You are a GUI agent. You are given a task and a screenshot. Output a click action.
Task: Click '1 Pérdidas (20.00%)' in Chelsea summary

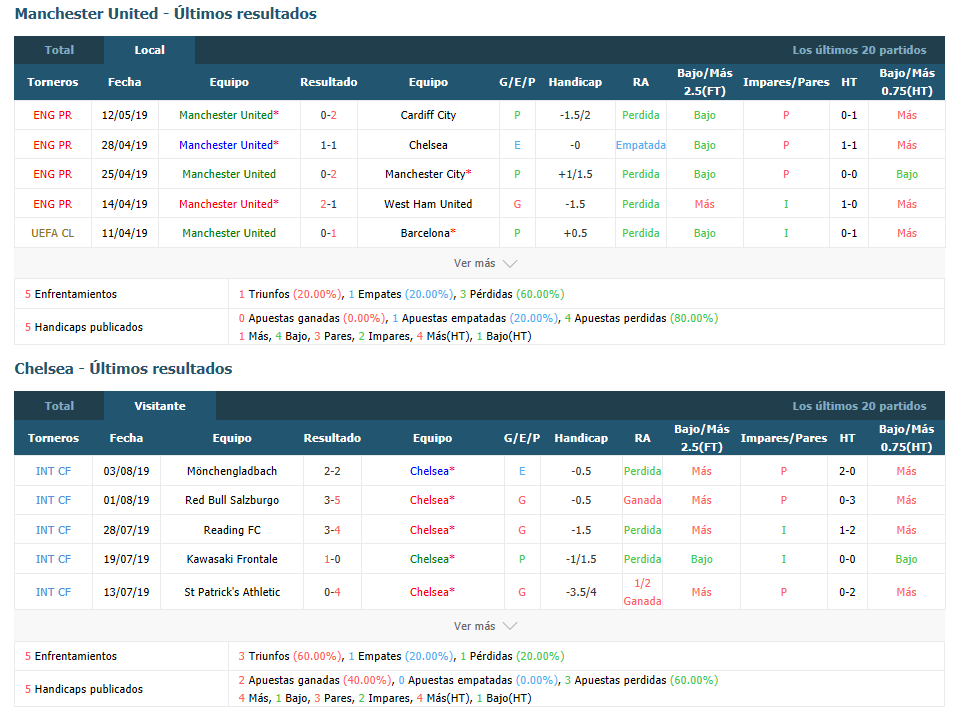tap(512, 657)
